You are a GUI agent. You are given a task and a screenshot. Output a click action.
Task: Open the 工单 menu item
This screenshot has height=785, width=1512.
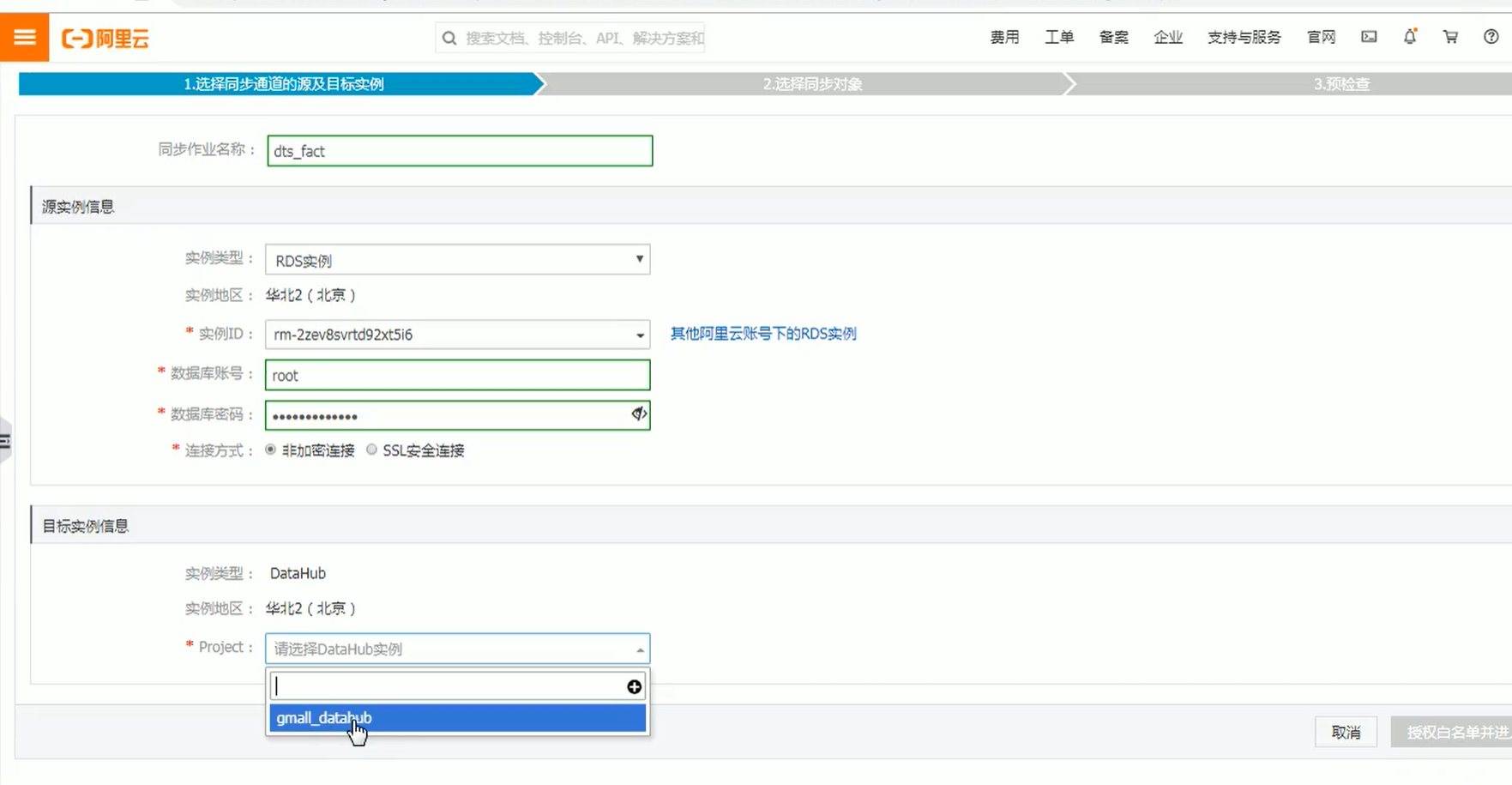[x=1059, y=37]
